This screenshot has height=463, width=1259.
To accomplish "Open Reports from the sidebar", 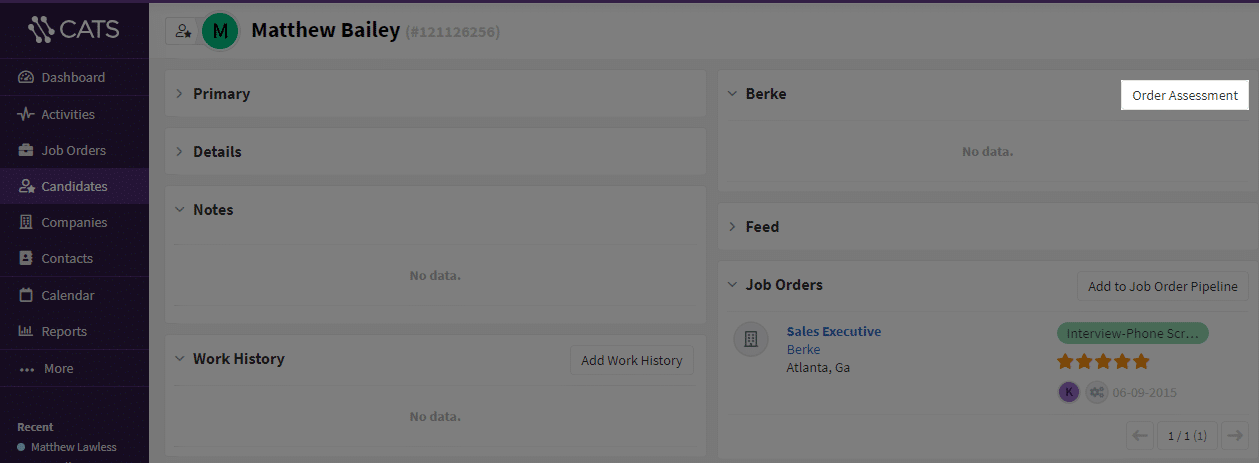I will point(74,331).
